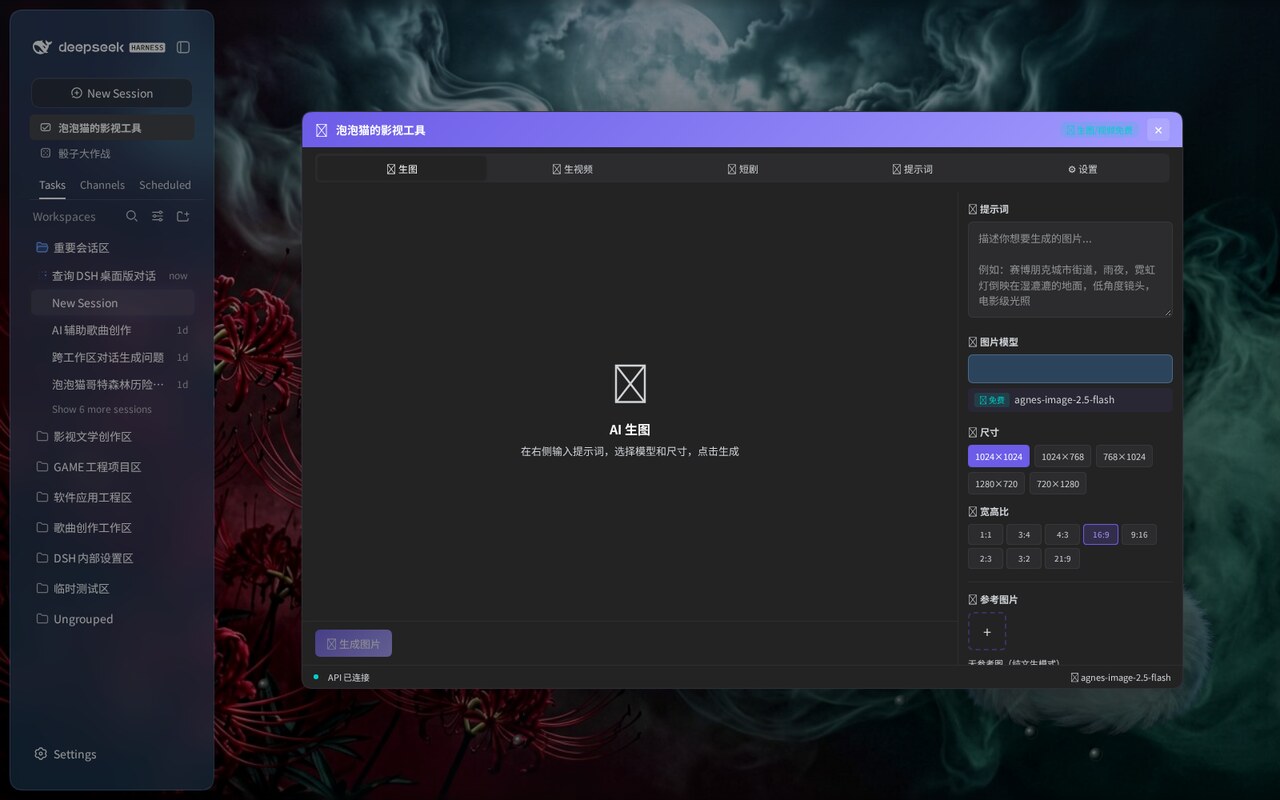Open Settings in the sidebar
The image size is (1280, 800).
pyautogui.click(x=66, y=754)
